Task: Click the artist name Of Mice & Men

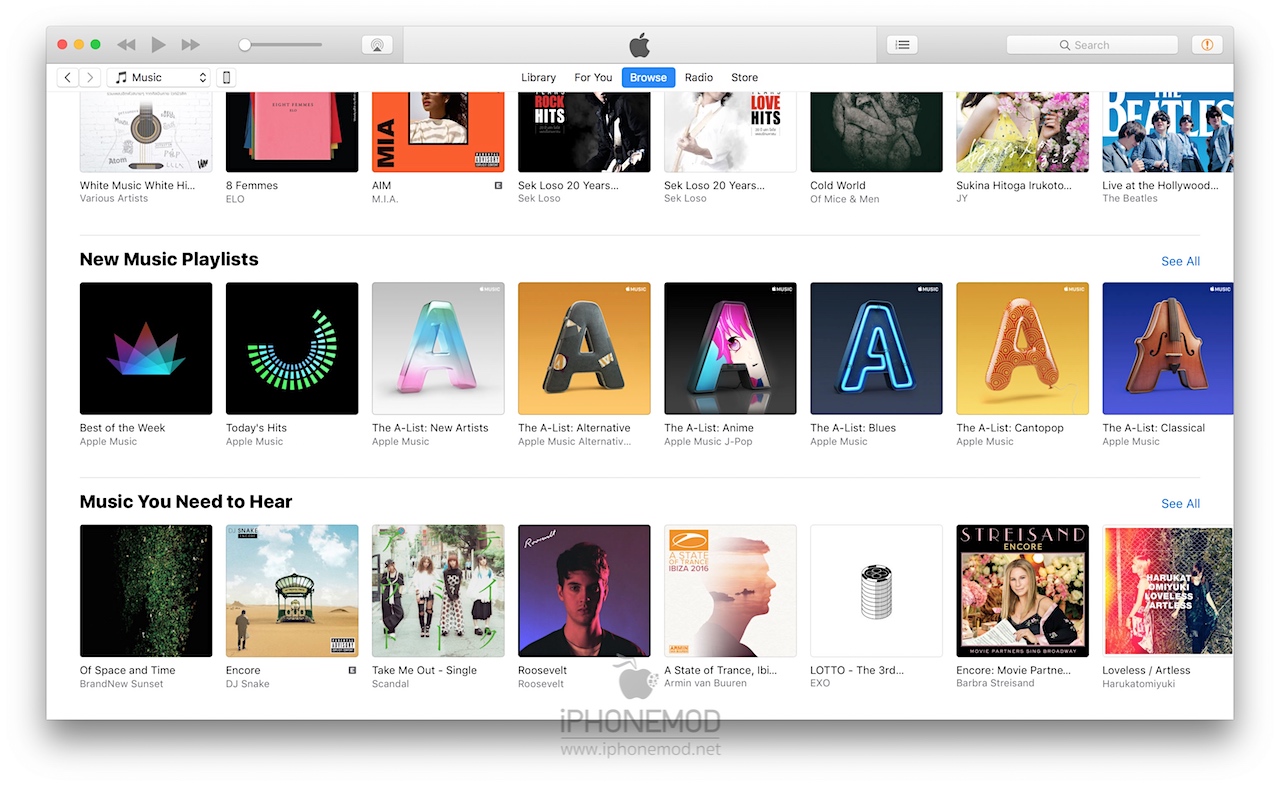Action: click(x=844, y=199)
